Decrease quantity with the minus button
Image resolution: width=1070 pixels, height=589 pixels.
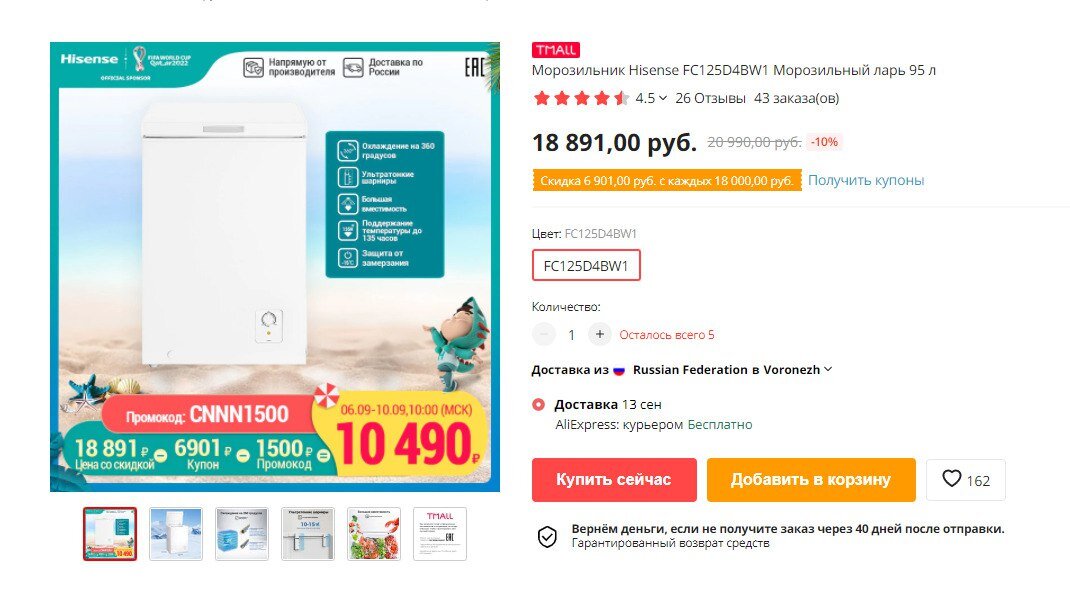coord(544,334)
